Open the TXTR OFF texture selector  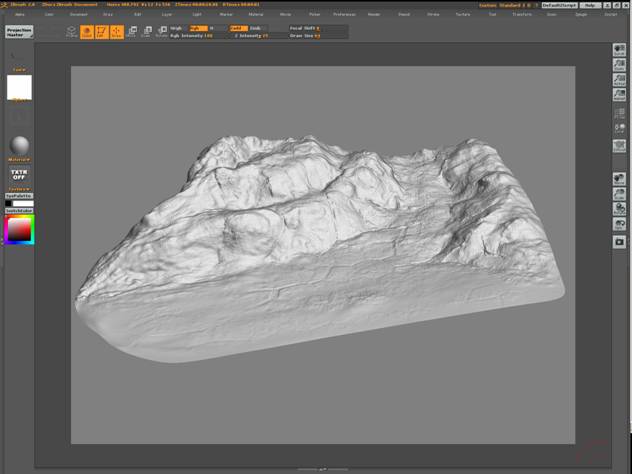point(20,174)
